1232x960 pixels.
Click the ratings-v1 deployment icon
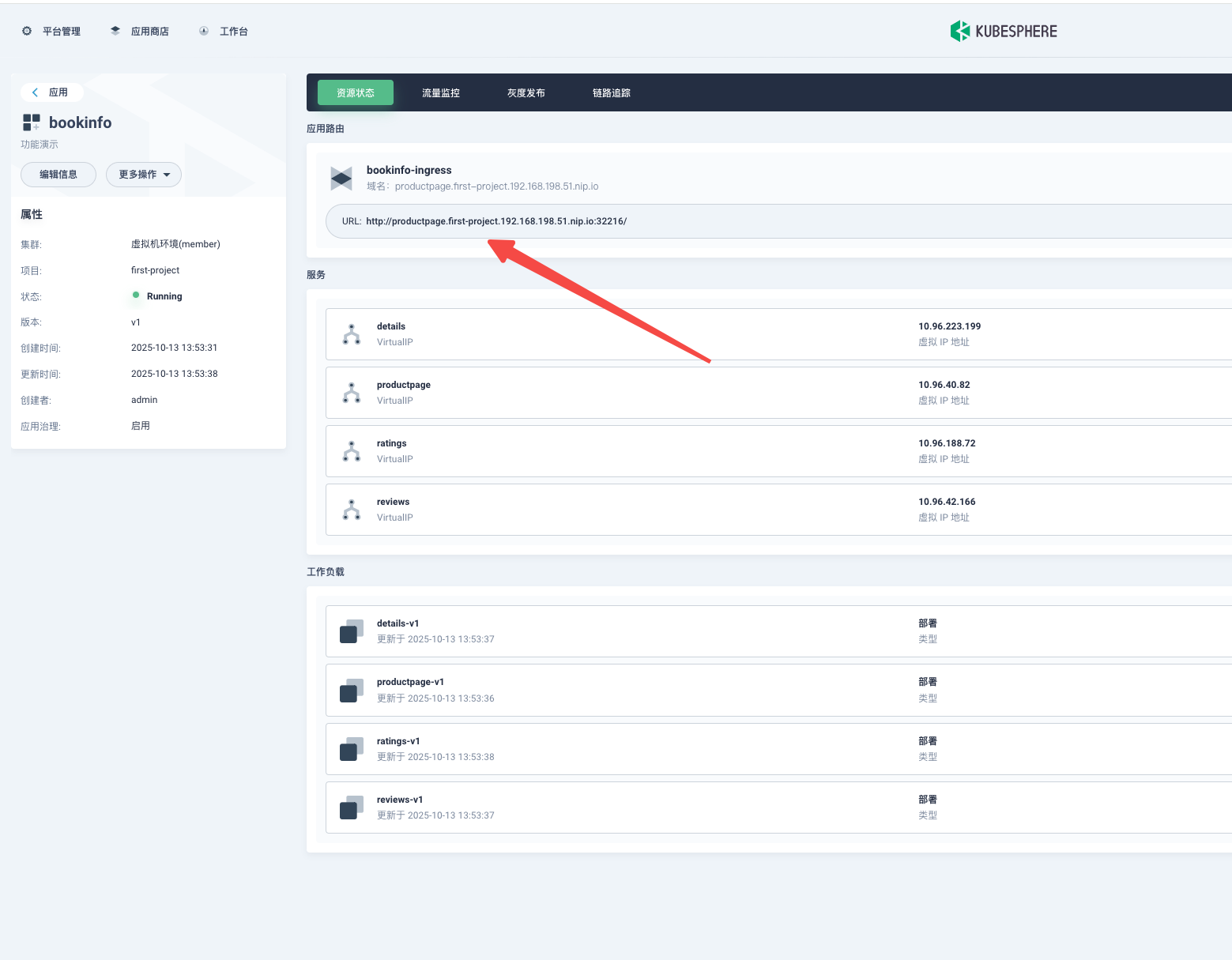tap(352, 749)
